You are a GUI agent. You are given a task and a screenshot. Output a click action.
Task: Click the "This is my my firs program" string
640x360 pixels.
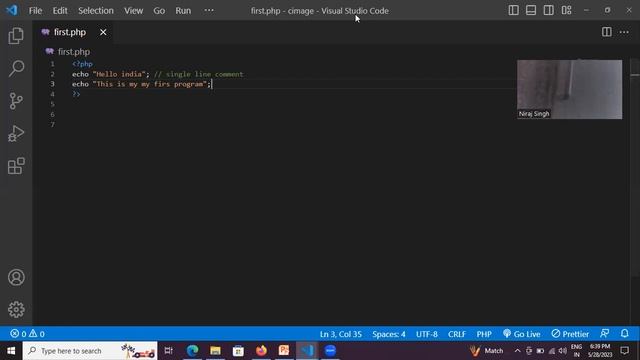tap(150, 84)
